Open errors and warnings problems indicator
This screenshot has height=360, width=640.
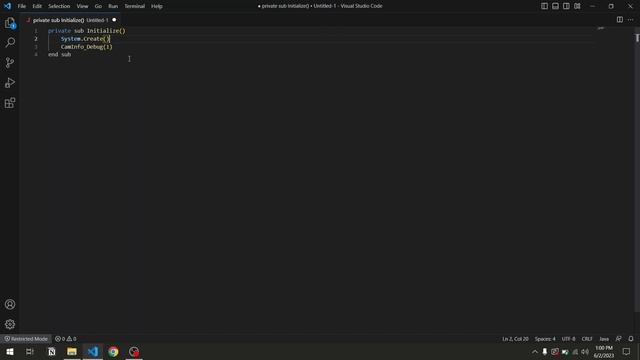[x=66, y=339]
